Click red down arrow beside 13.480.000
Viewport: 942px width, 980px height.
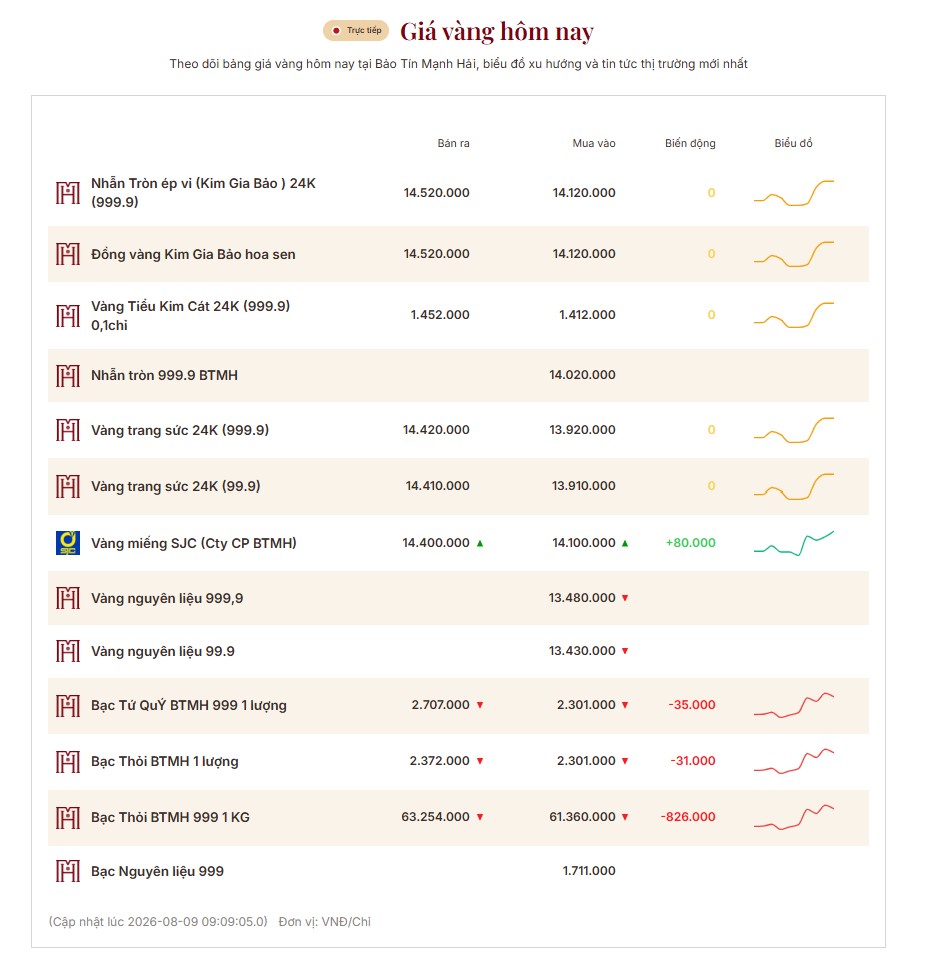point(624,598)
